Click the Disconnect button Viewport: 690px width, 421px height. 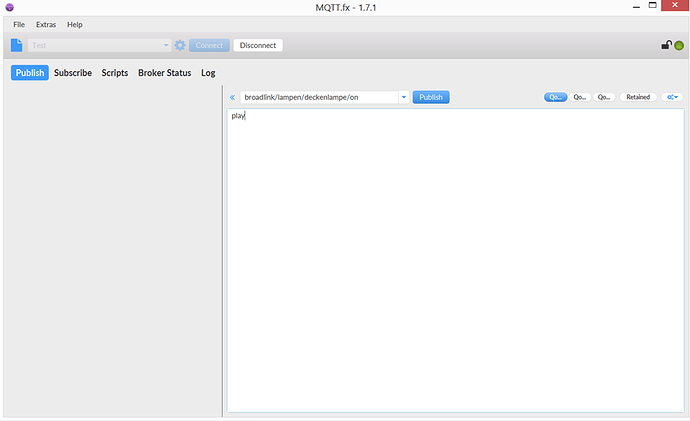click(x=258, y=45)
